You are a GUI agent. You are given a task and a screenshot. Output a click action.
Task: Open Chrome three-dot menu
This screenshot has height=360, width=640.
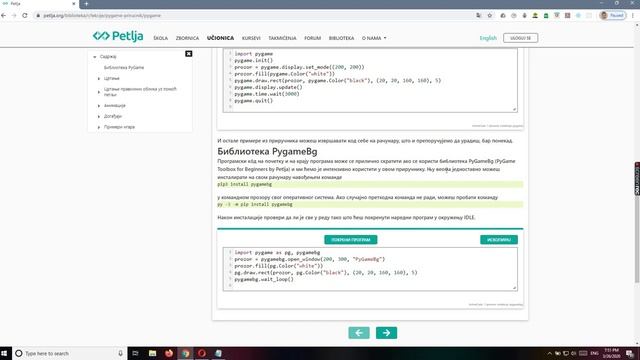(x=633, y=16)
